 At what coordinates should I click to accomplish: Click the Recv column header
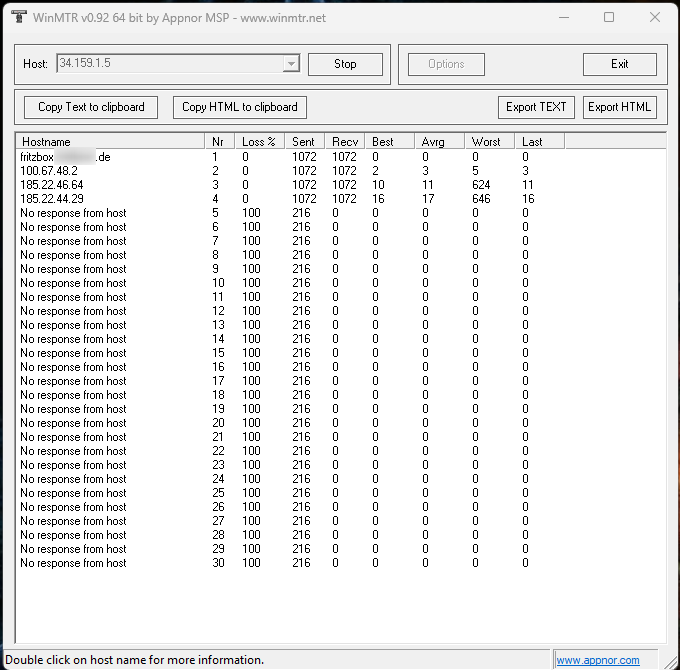click(345, 141)
